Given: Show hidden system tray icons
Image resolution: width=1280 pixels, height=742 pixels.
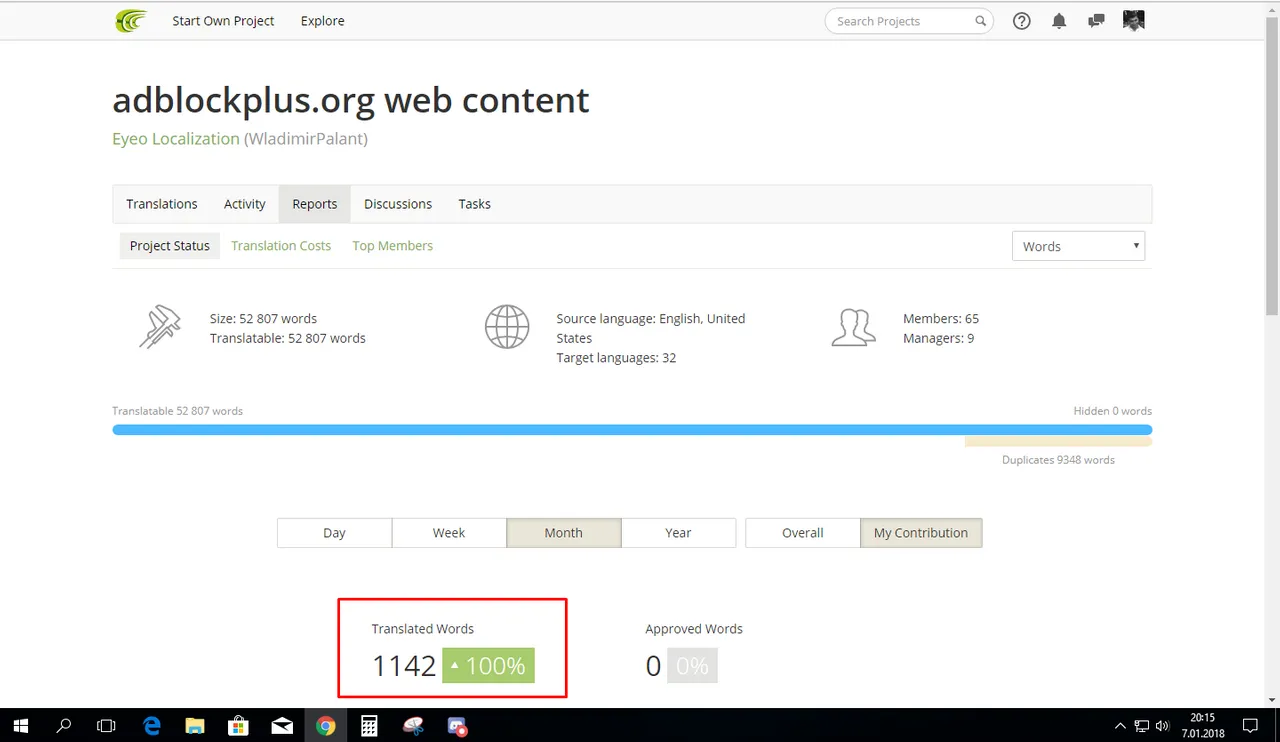Looking at the screenshot, I should (x=1120, y=726).
